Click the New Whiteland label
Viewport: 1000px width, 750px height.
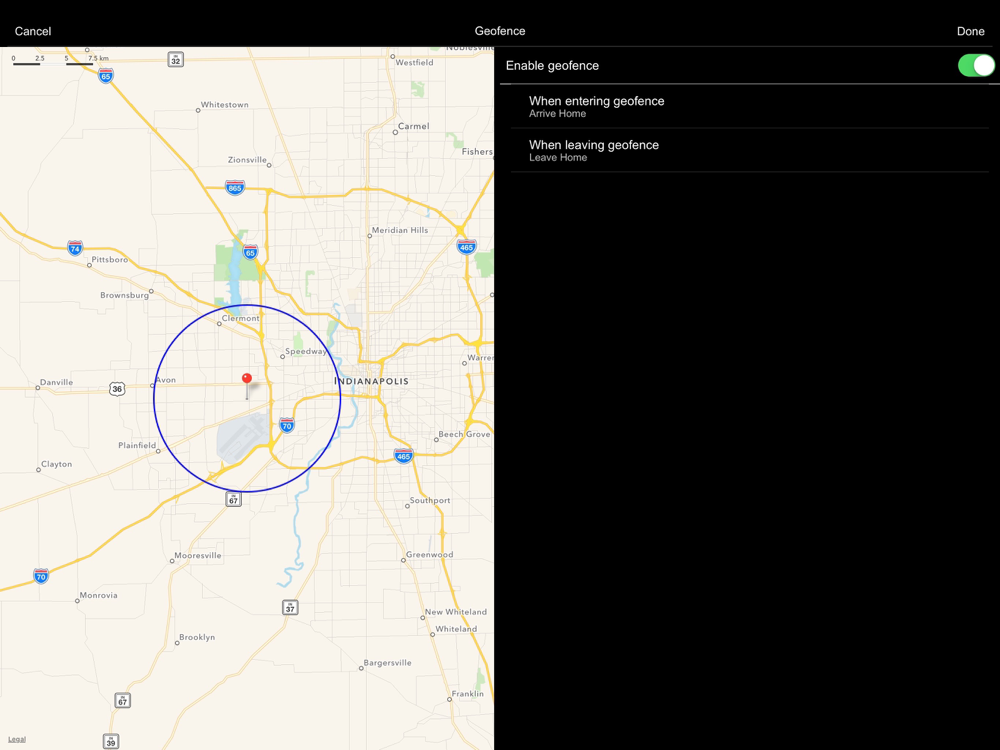456,612
